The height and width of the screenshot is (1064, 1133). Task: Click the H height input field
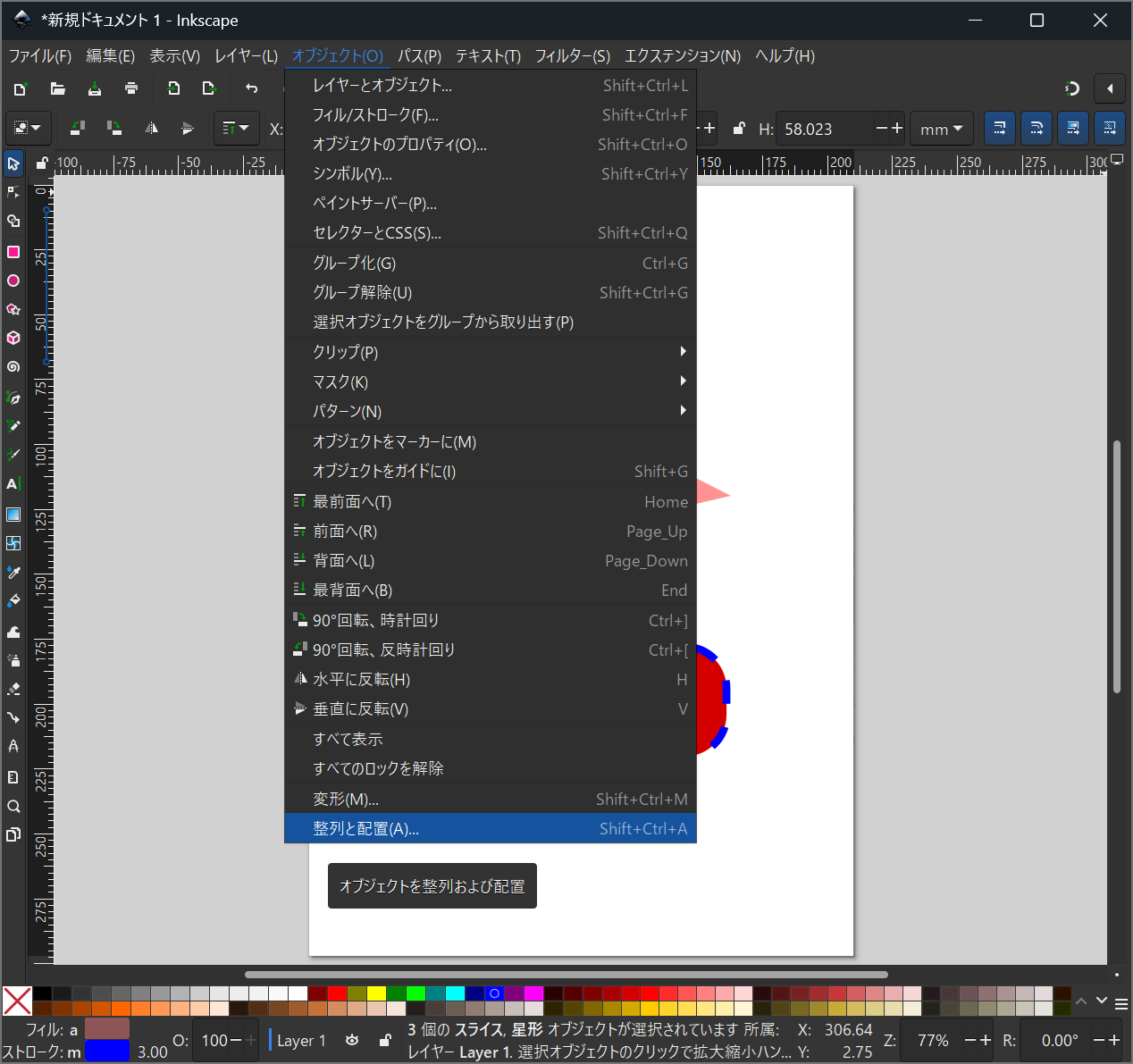coord(824,130)
